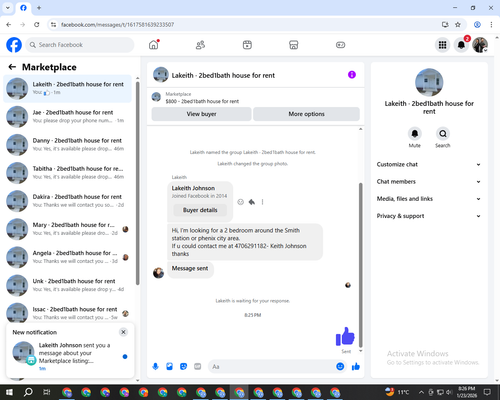The width and height of the screenshot is (500, 400).
Task: React to Lakeith Johnson card with emoji
Action: click(x=240, y=202)
